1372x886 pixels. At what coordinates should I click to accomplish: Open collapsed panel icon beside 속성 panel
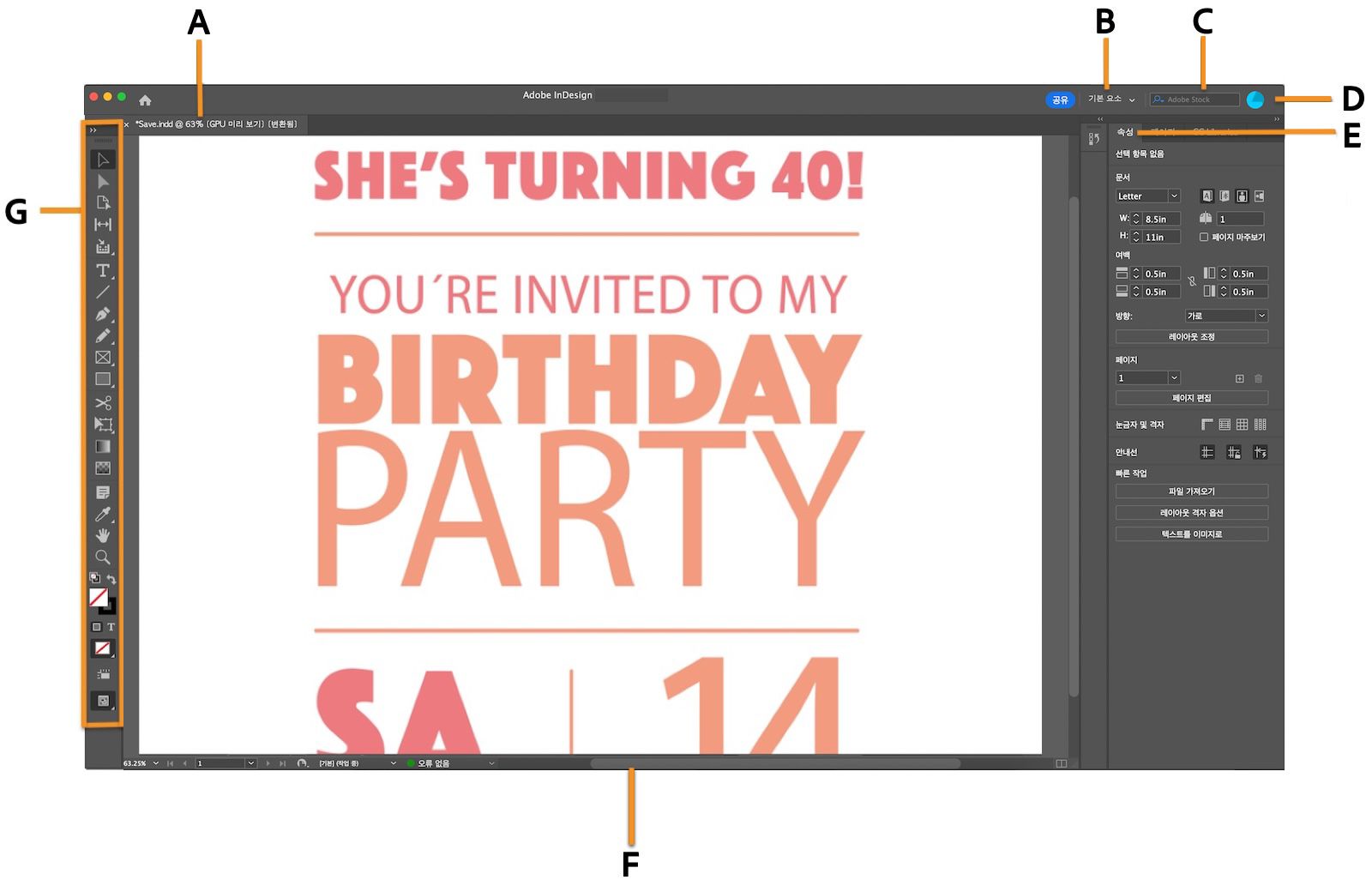pyautogui.click(x=1094, y=139)
